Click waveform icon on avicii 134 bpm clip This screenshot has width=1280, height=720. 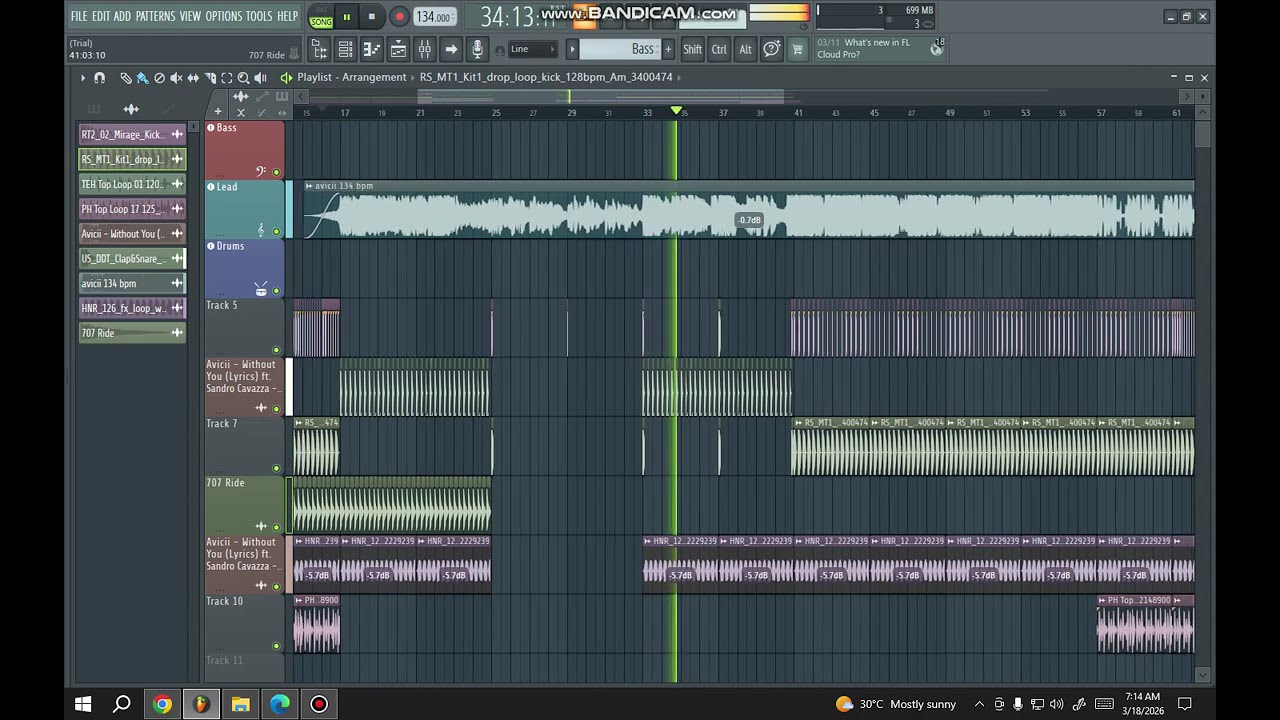(x=177, y=283)
